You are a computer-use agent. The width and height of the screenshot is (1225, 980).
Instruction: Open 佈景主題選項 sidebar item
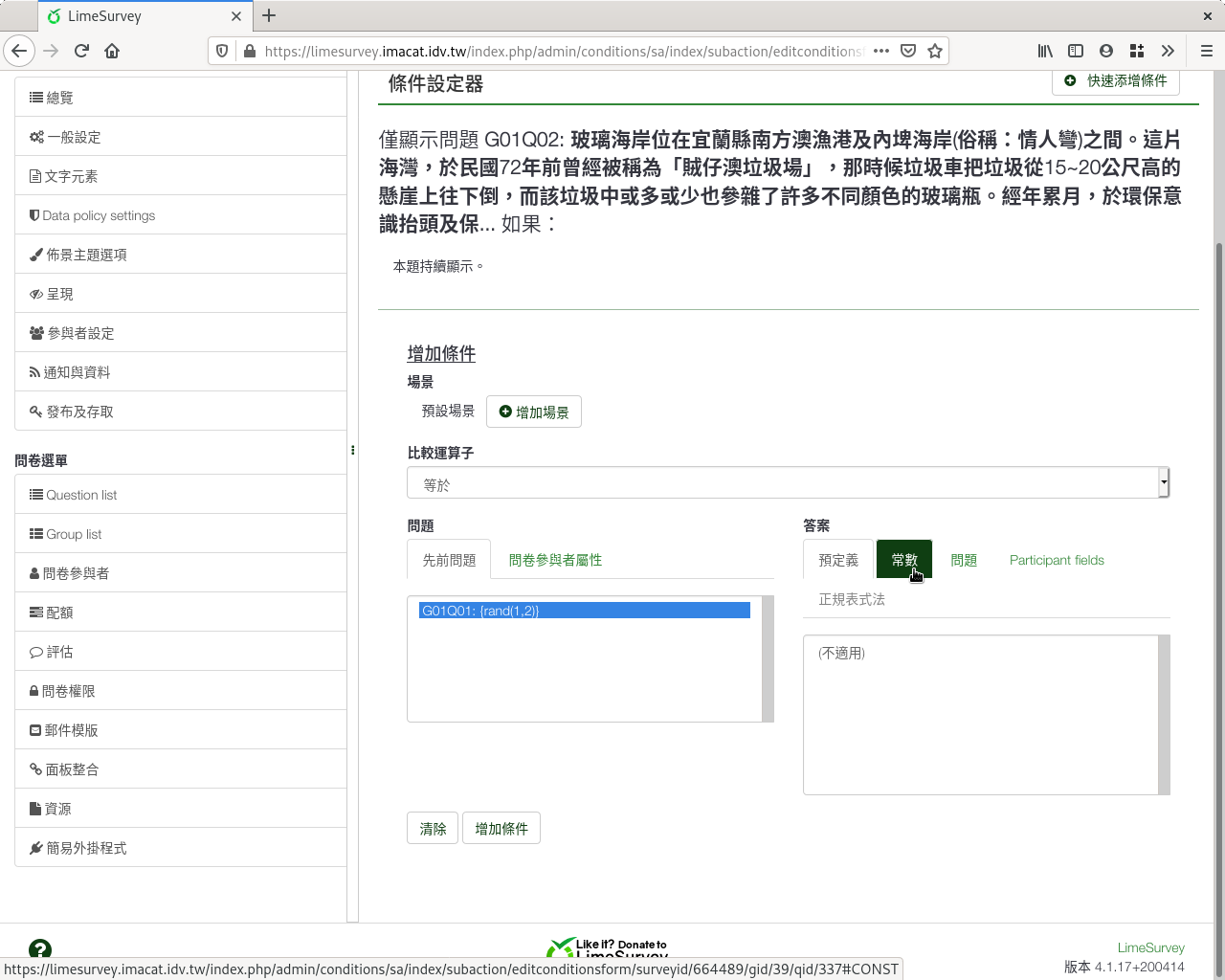point(181,255)
